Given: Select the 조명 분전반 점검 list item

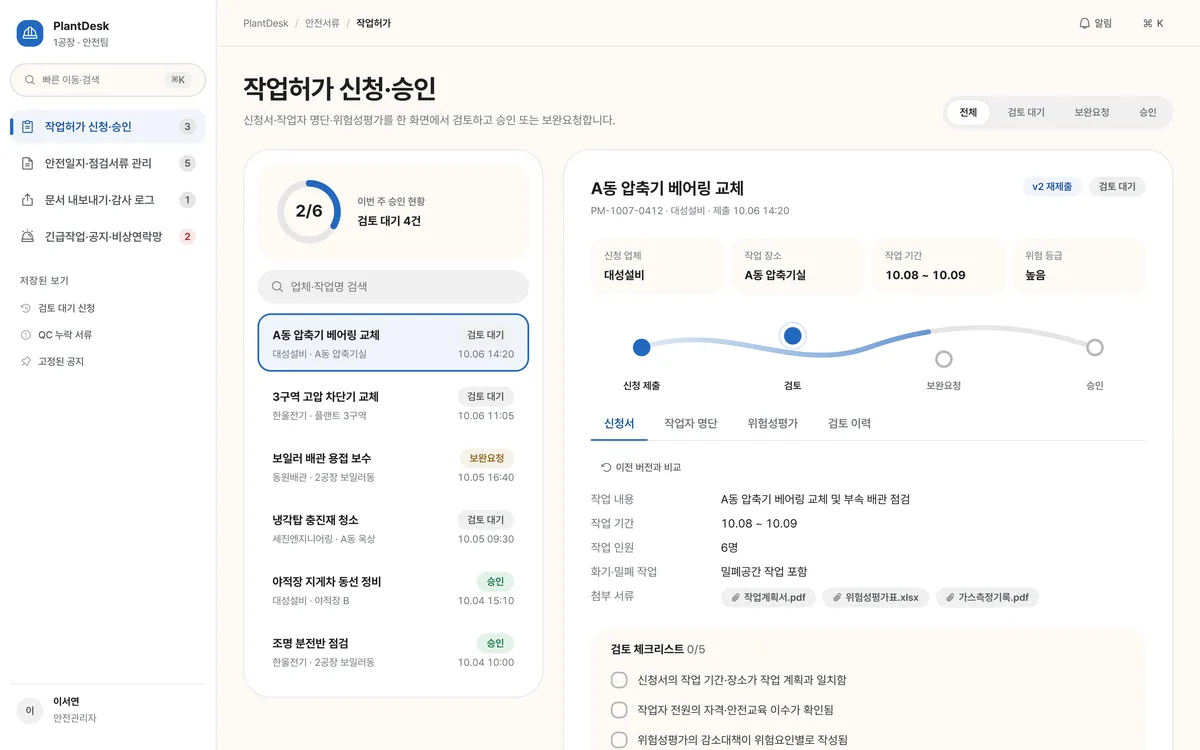Looking at the screenshot, I should pos(393,651).
